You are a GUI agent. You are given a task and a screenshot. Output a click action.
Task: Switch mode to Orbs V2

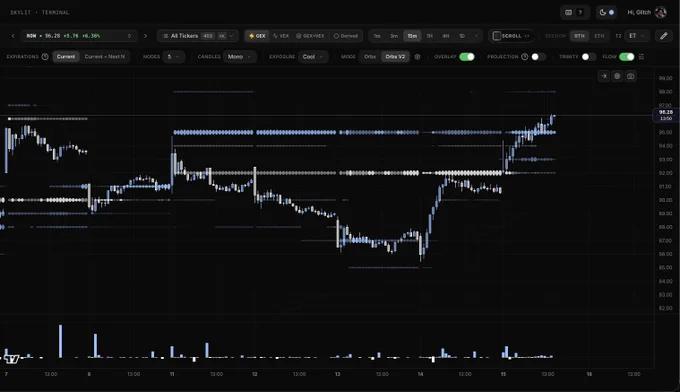pyautogui.click(x=395, y=57)
